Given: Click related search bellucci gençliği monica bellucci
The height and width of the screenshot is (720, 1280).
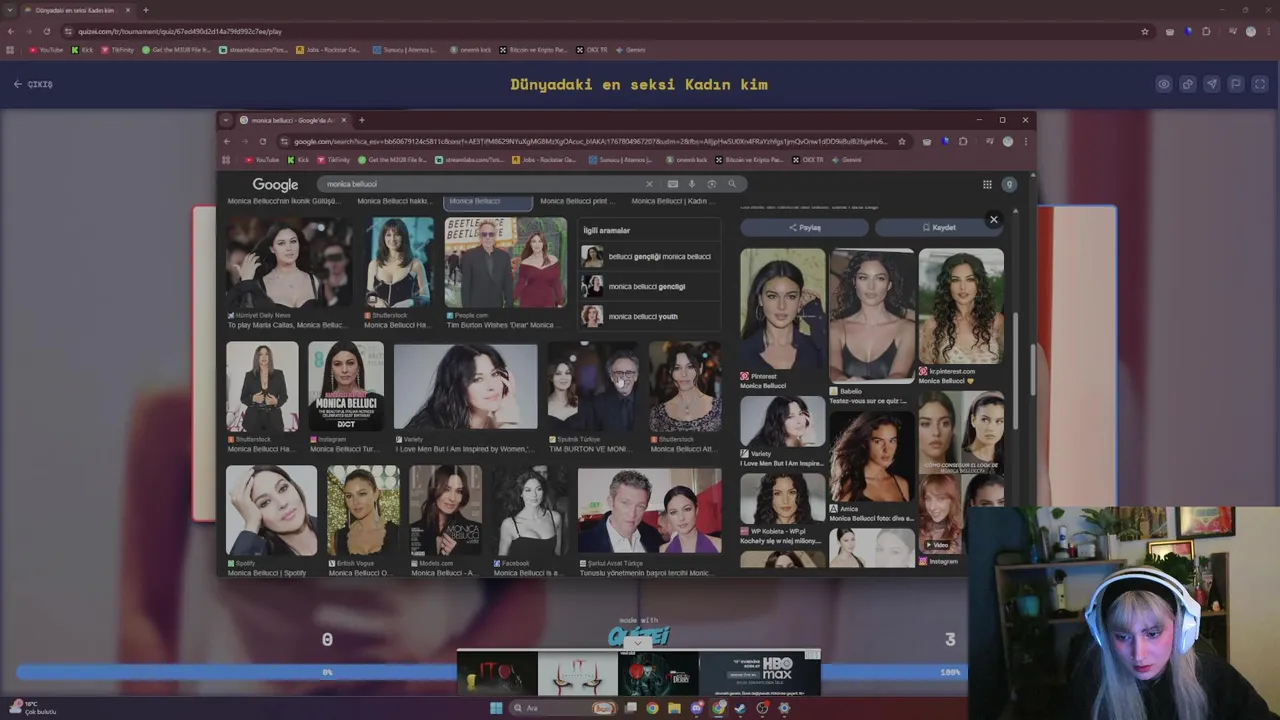Looking at the screenshot, I should click(648, 256).
